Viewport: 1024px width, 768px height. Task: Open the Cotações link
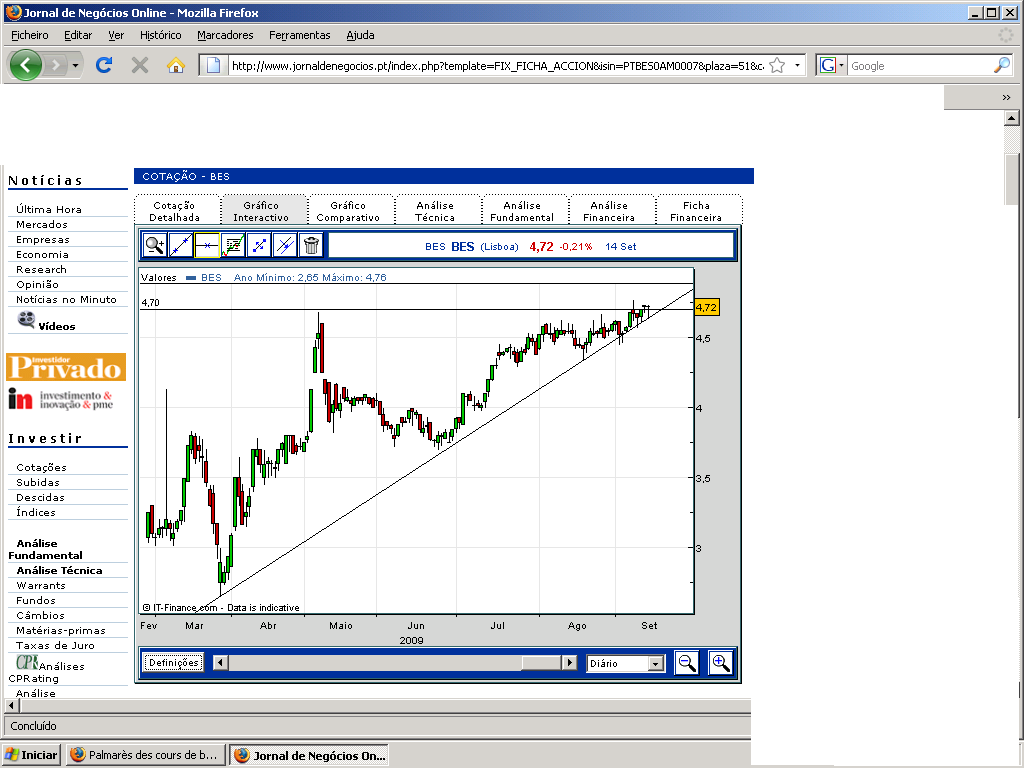[x=41, y=468]
